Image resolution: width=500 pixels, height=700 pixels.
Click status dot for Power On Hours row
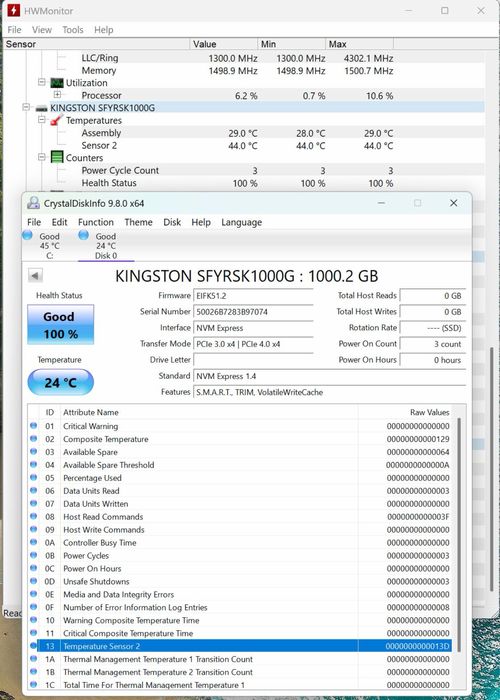pyautogui.click(x=33, y=568)
